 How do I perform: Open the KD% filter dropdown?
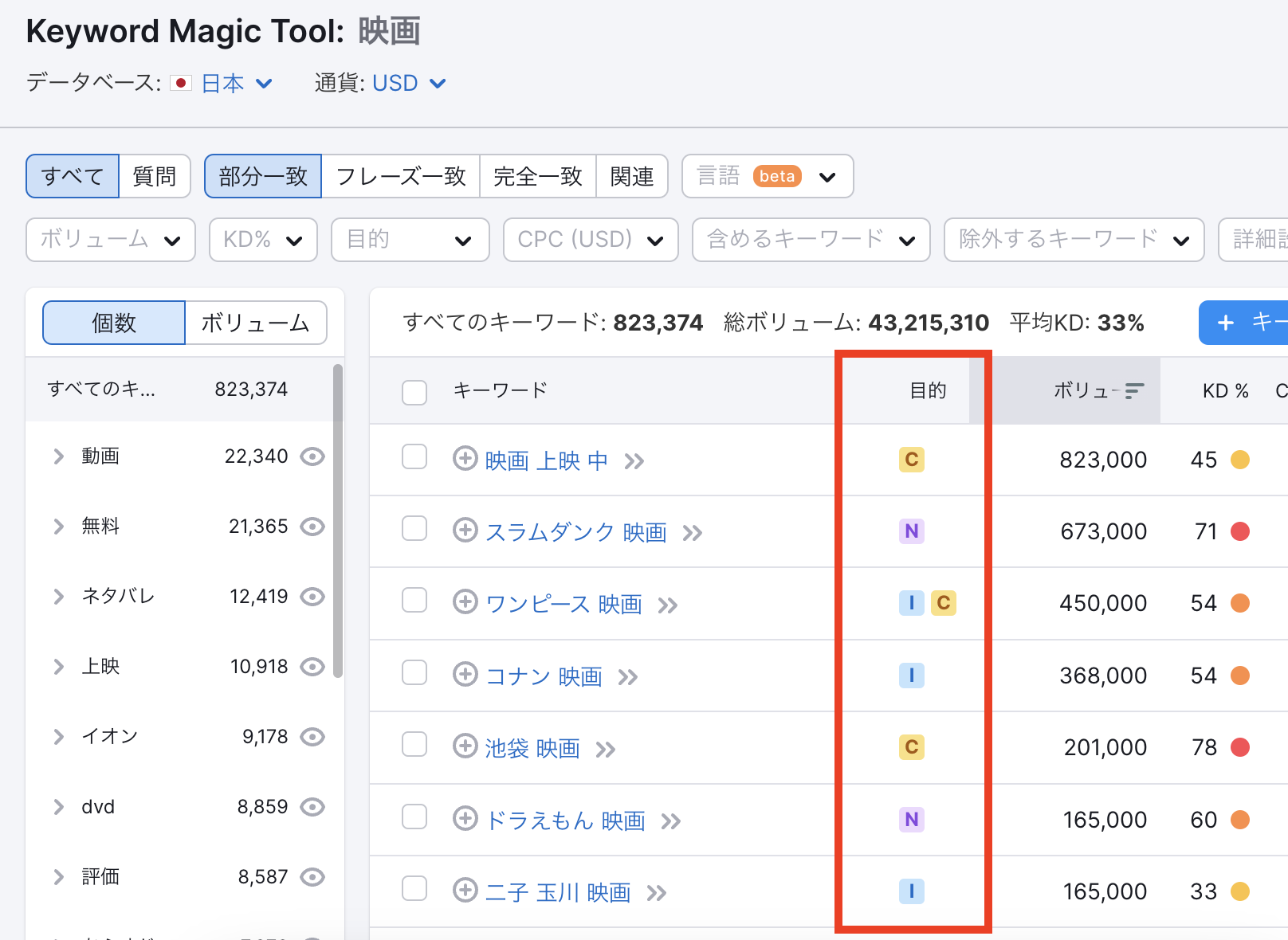[263, 240]
